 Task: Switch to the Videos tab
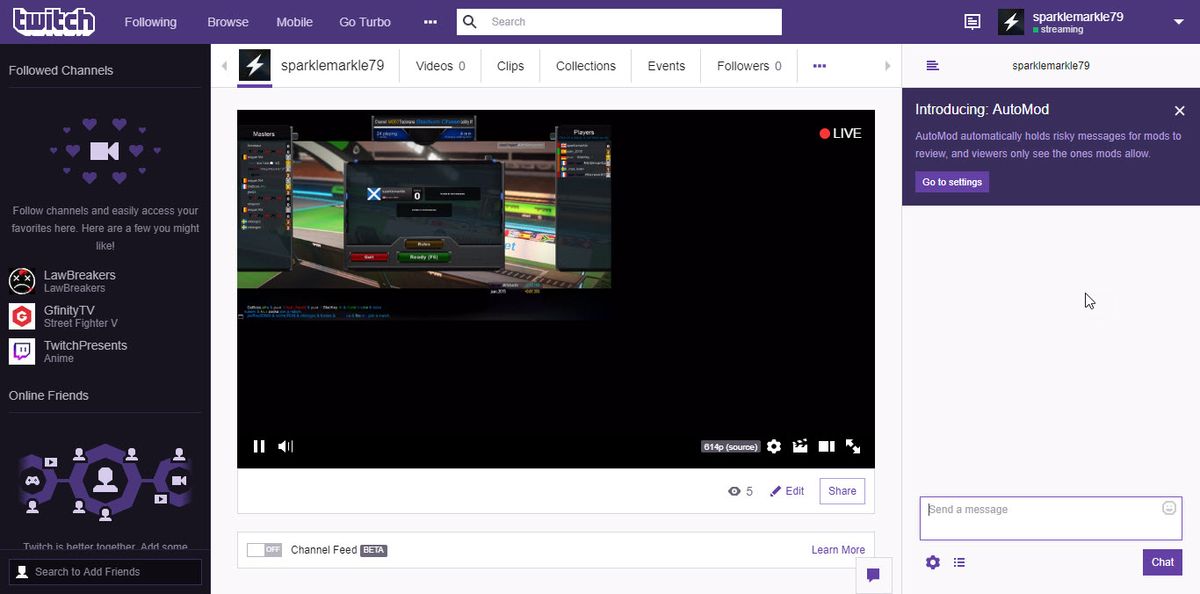click(441, 66)
